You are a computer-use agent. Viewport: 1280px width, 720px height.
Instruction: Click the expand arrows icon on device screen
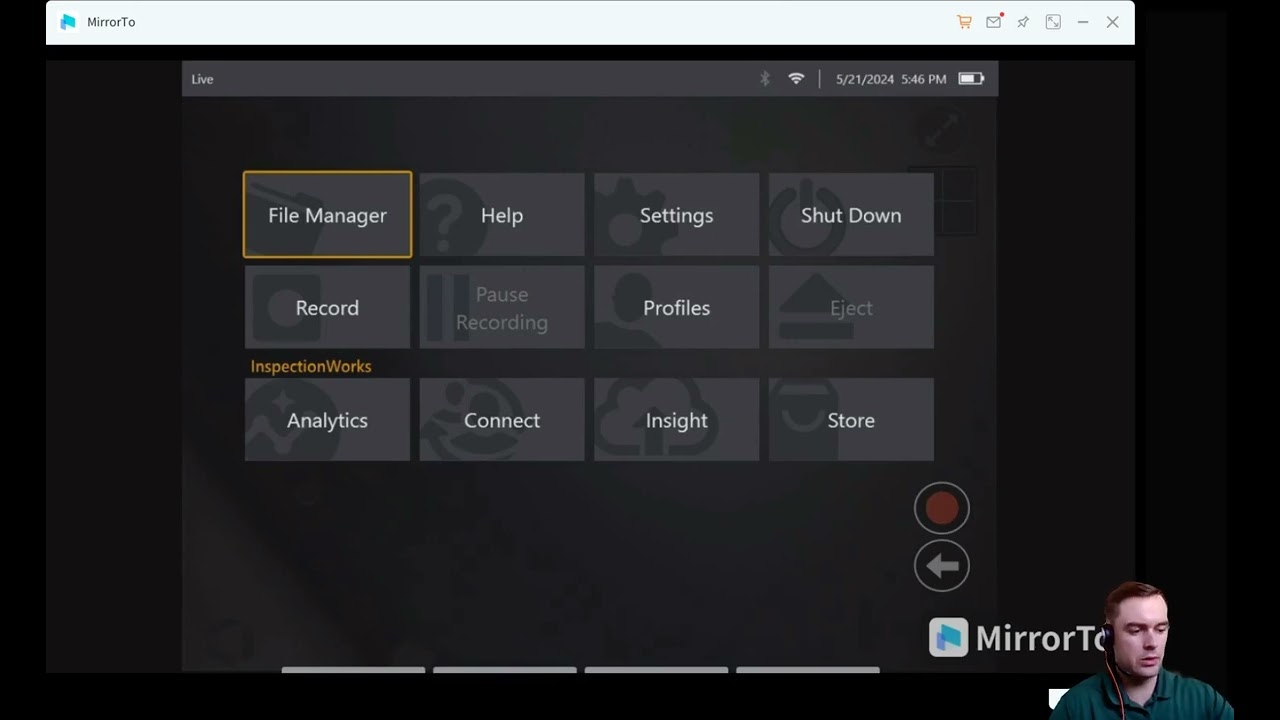point(942,128)
